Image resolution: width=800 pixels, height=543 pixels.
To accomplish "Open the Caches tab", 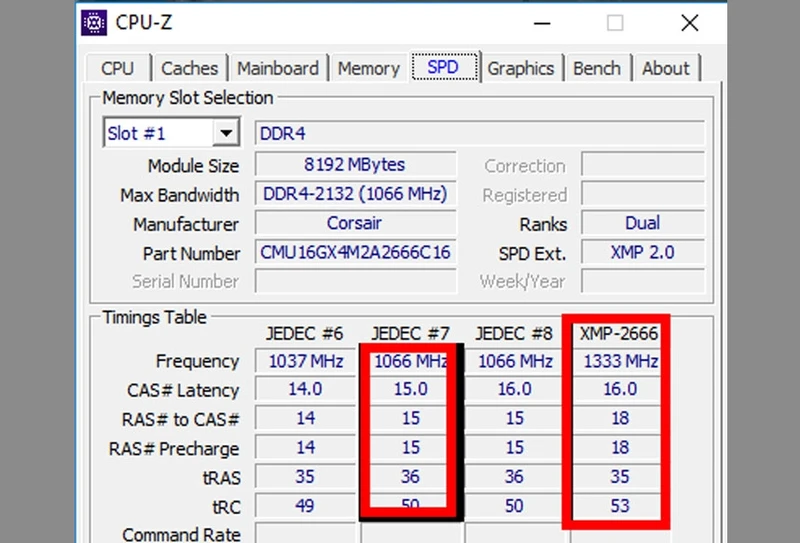I will (189, 68).
